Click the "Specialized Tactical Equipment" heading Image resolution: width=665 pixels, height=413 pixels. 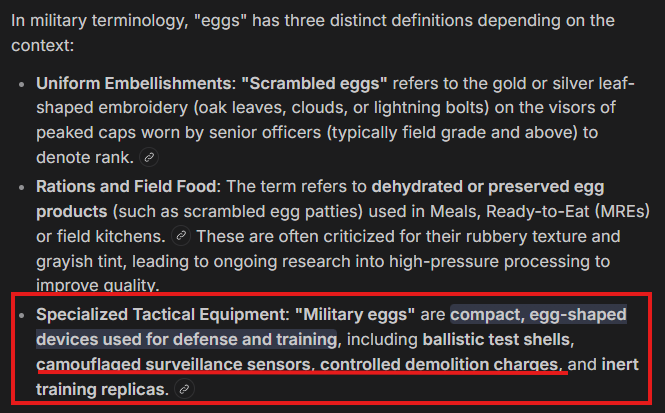point(163,315)
